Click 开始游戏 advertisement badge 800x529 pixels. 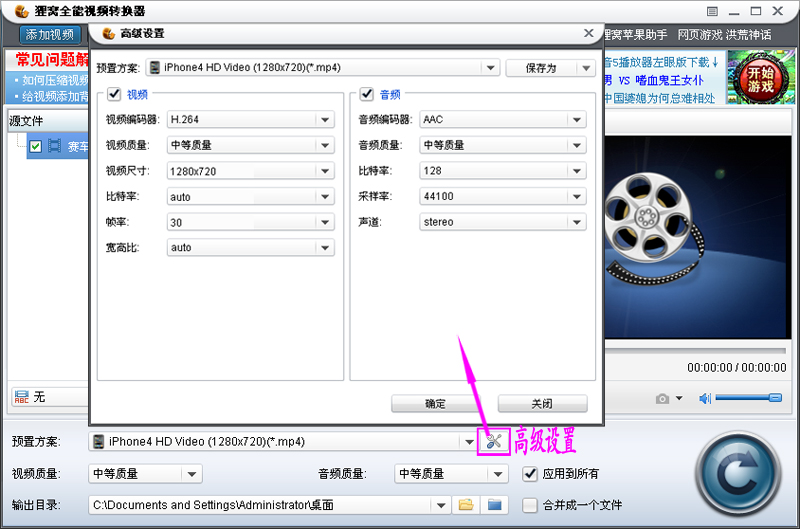click(761, 78)
